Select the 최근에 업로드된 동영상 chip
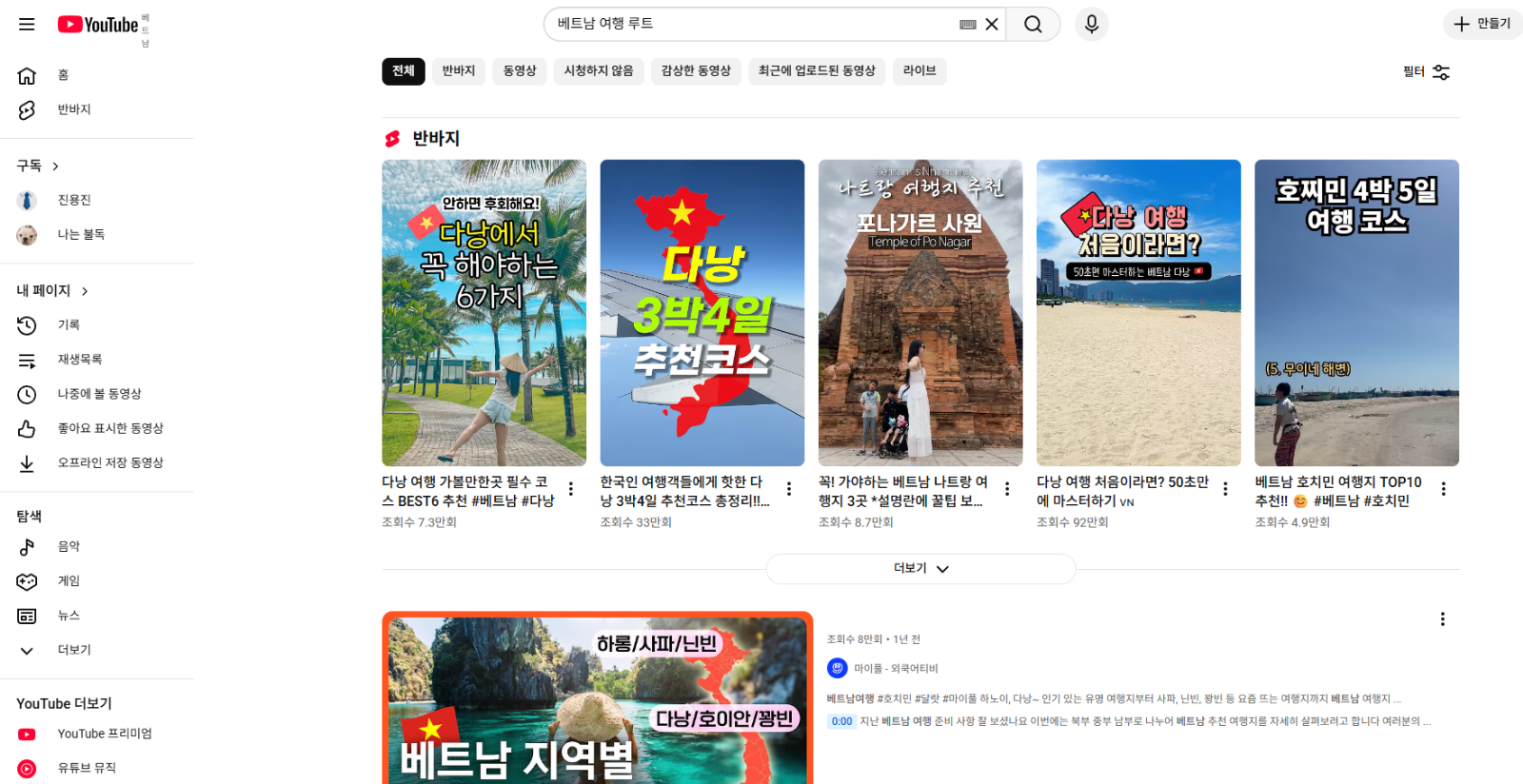The height and width of the screenshot is (784, 1523). point(817,71)
